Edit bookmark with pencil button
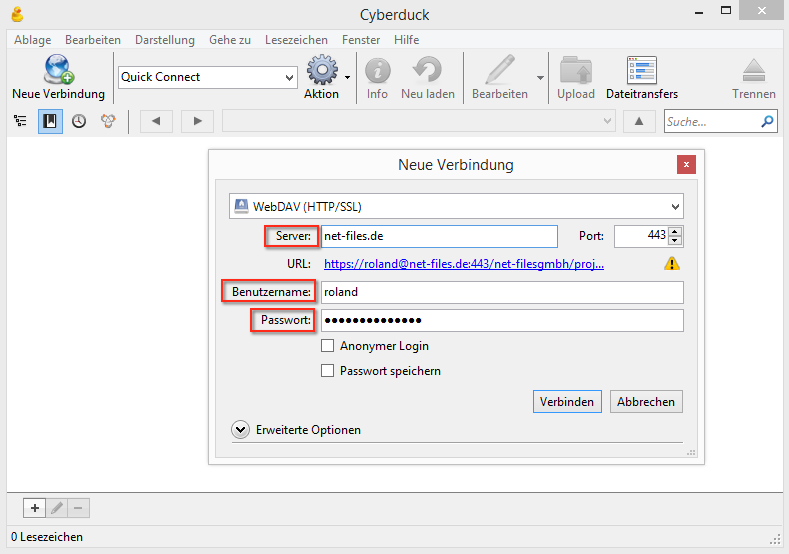This screenshot has width=789, height=554. (57, 508)
